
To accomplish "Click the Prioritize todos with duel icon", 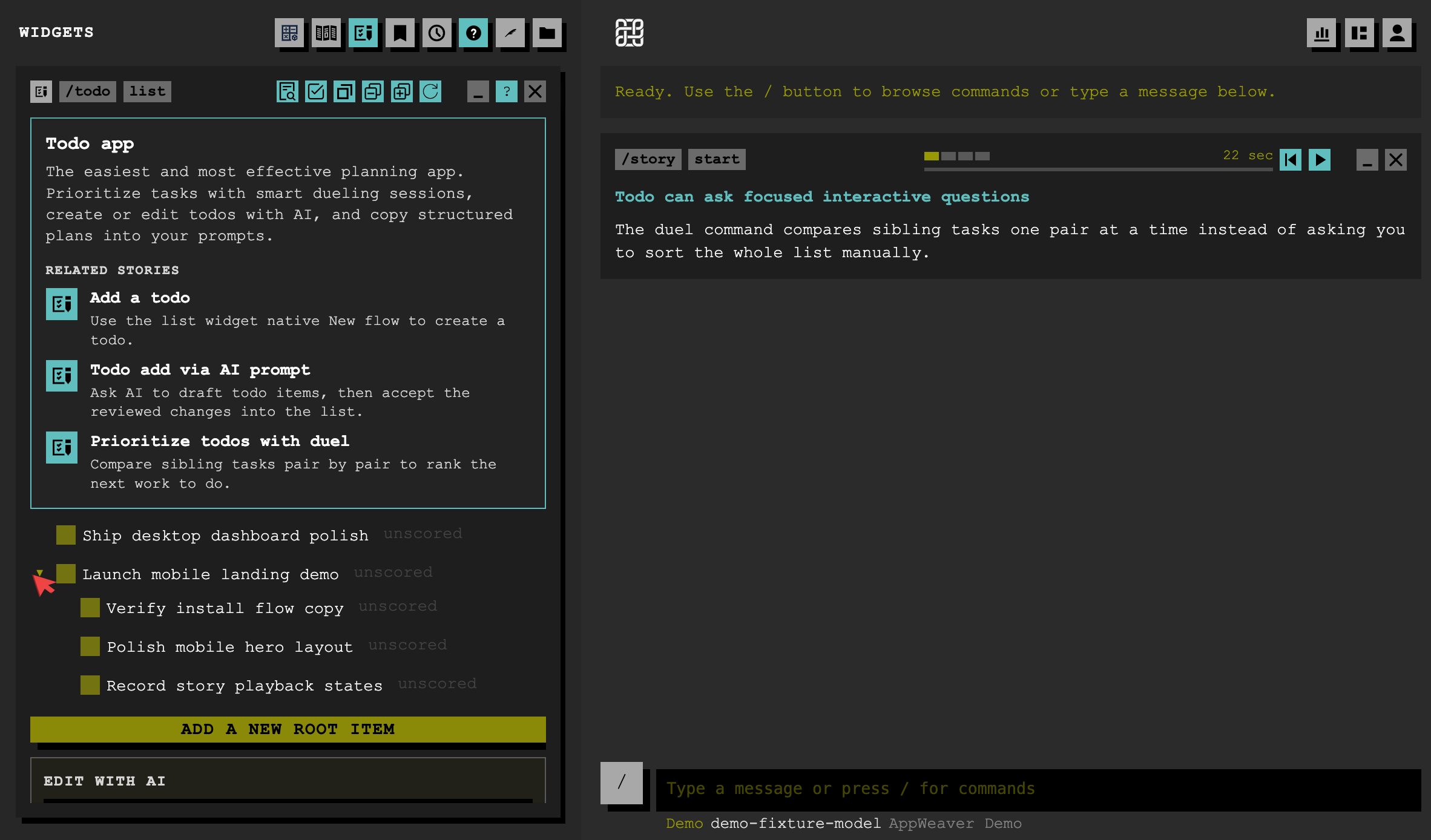I will pos(62,447).
